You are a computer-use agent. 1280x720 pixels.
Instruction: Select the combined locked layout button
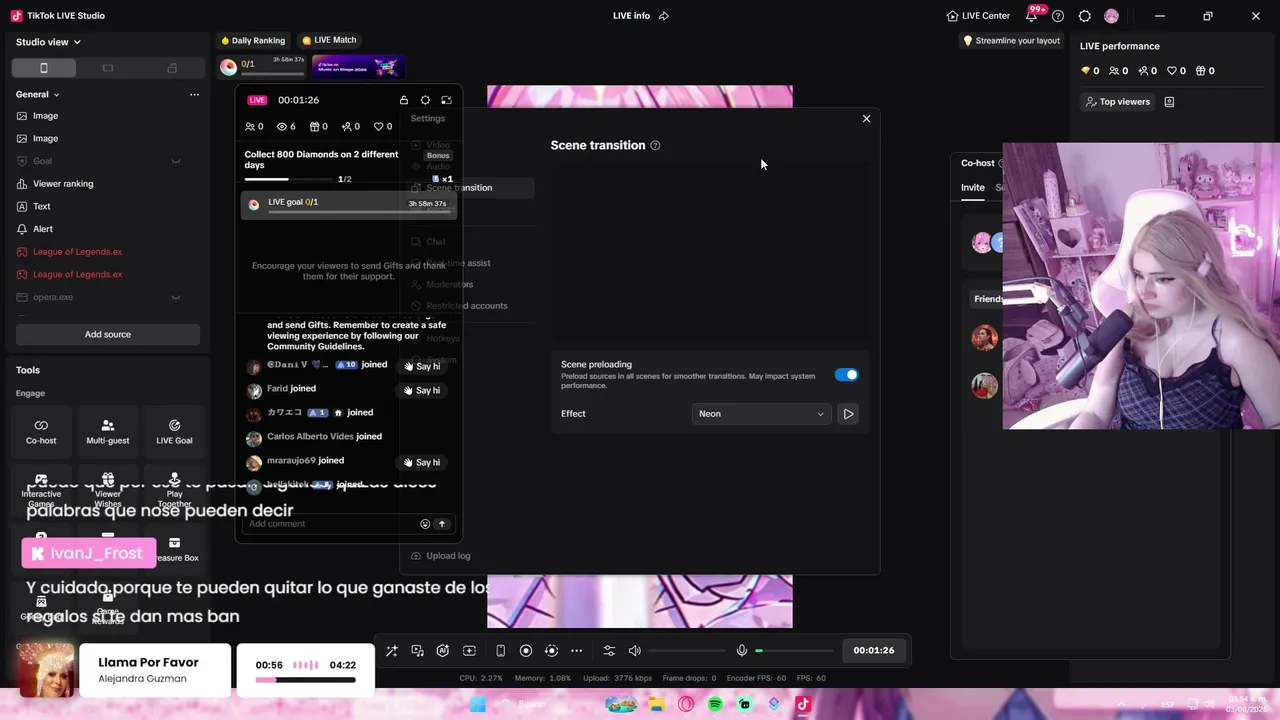pos(172,68)
